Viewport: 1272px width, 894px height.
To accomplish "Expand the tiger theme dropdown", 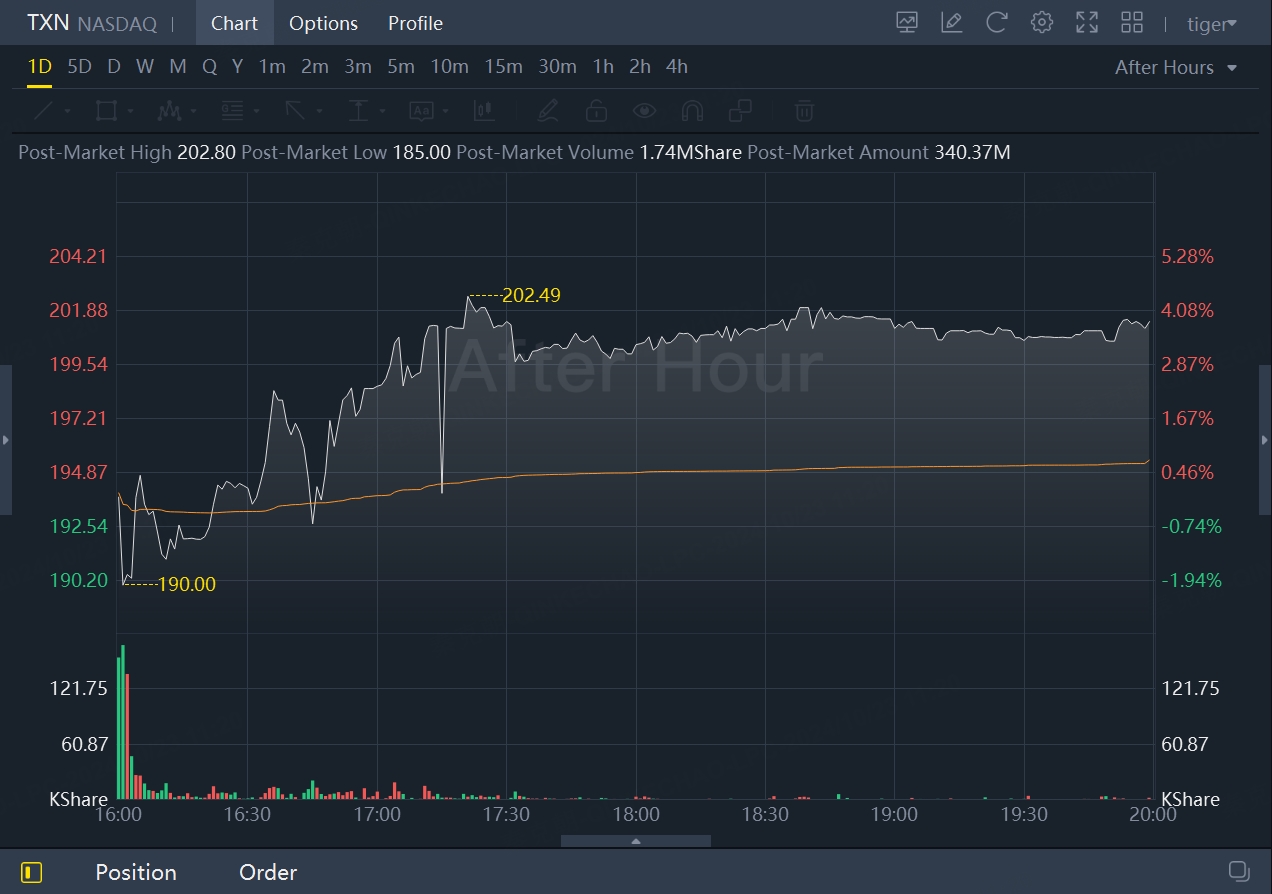I will click(1212, 24).
